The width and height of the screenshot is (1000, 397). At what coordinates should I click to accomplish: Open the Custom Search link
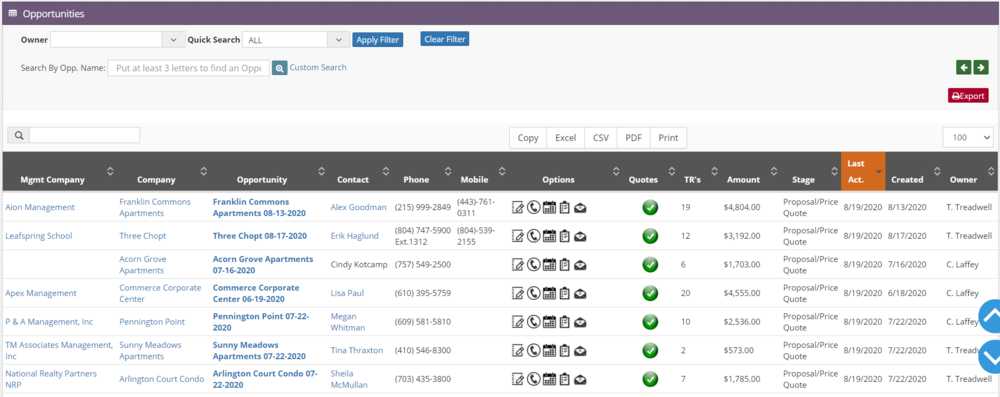(318, 67)
